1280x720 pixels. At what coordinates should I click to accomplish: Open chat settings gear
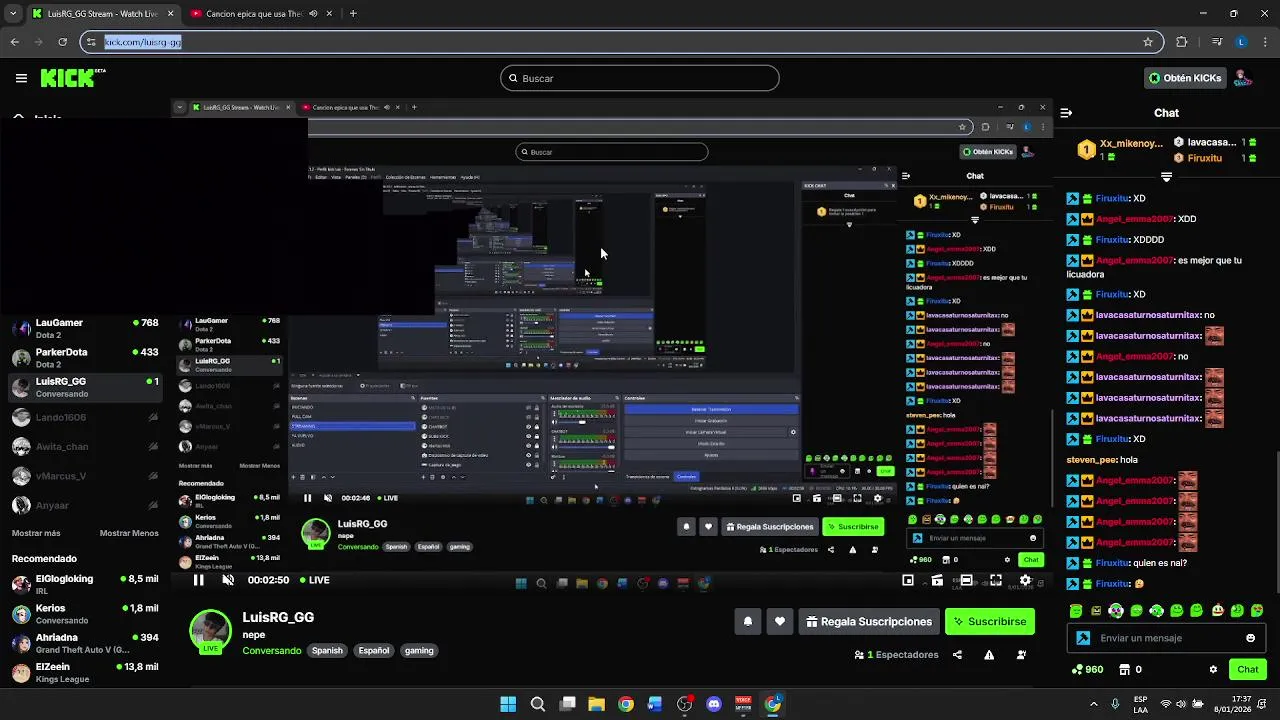point(1213,669)
